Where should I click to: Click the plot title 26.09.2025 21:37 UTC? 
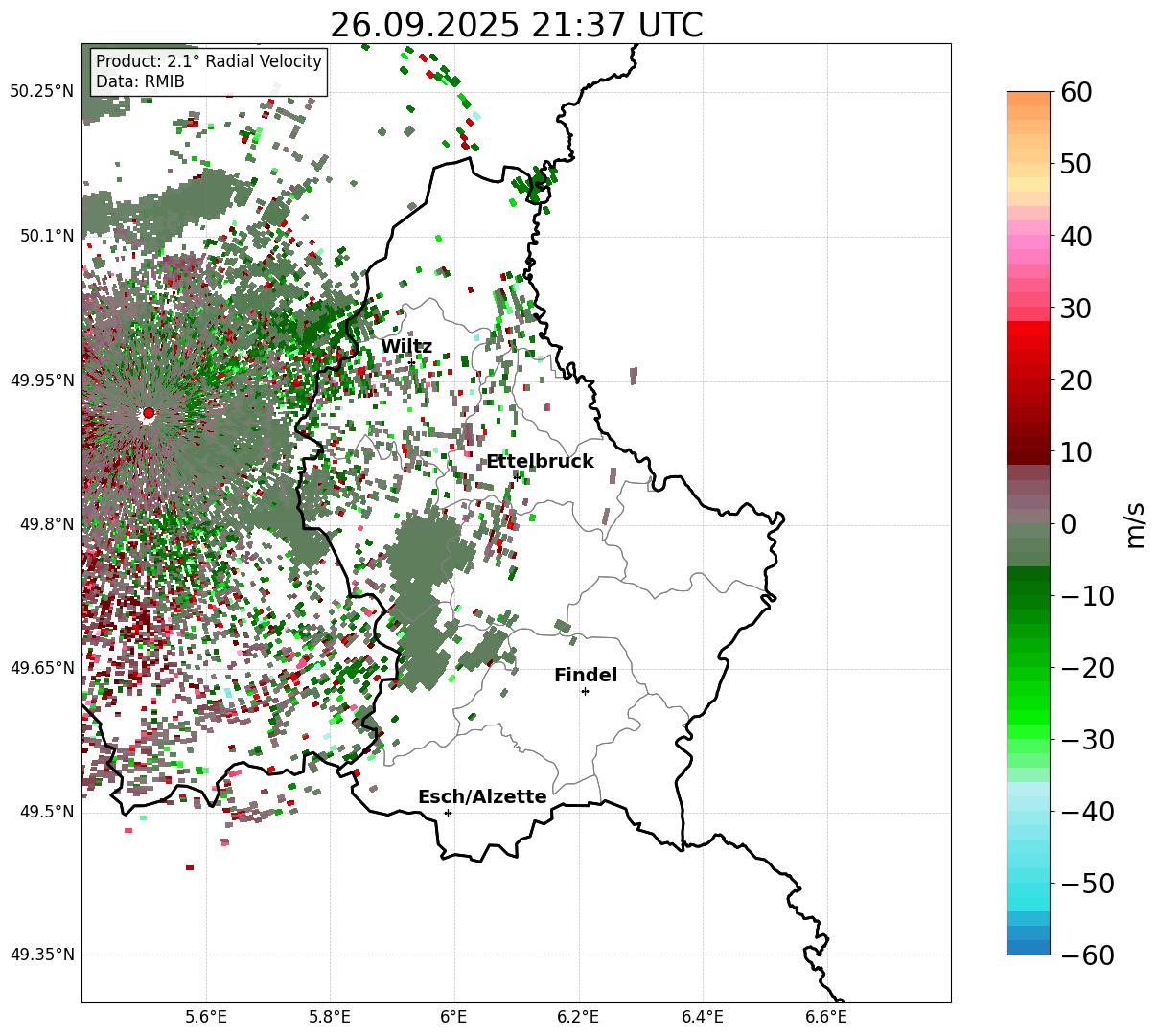516,24
